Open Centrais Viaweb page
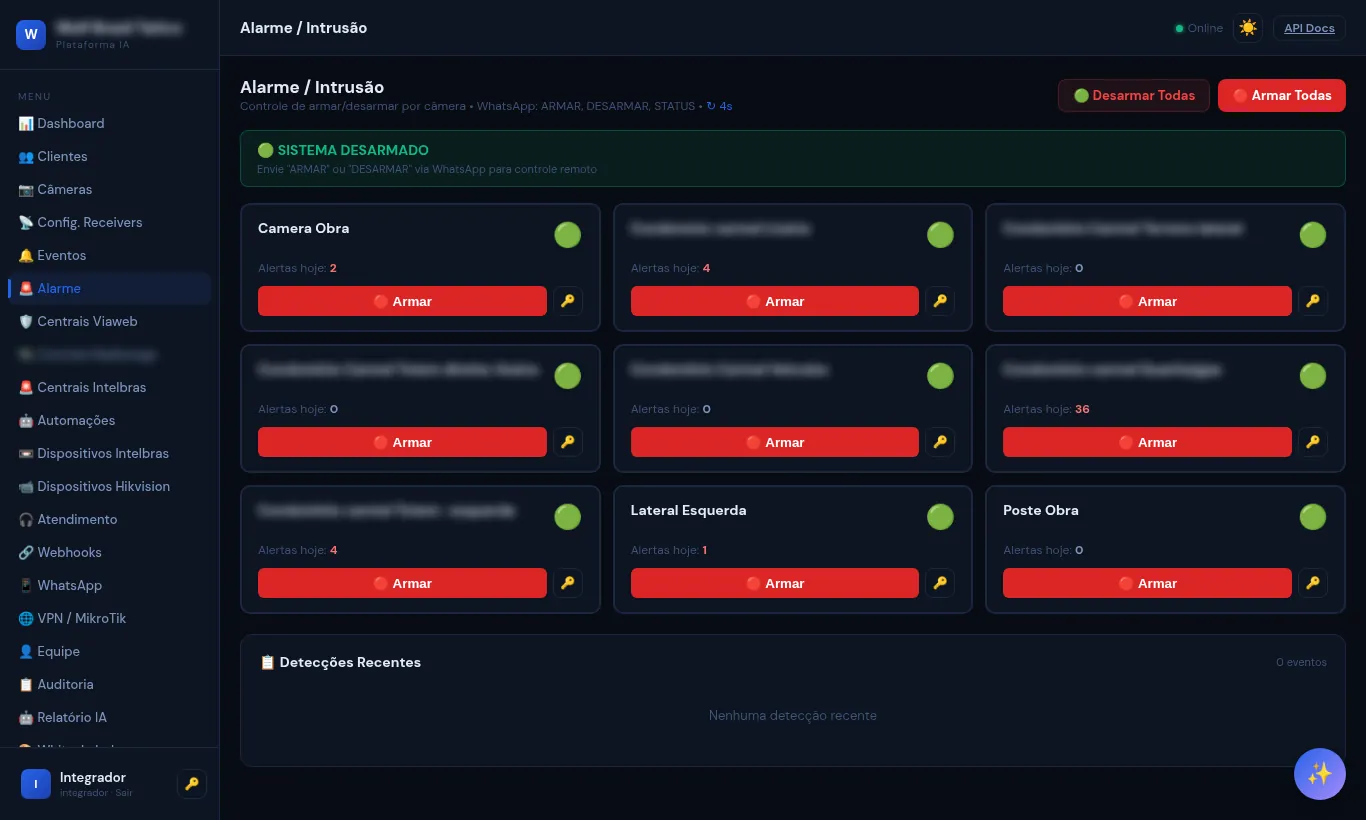 tap(109, 321)
